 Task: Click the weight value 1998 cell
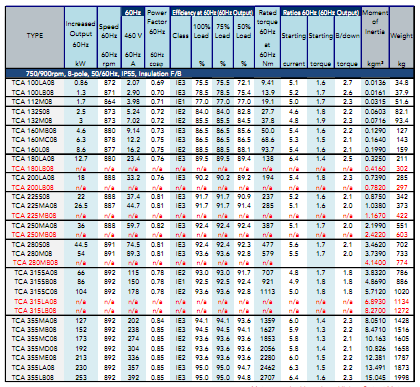click(402, 378)
